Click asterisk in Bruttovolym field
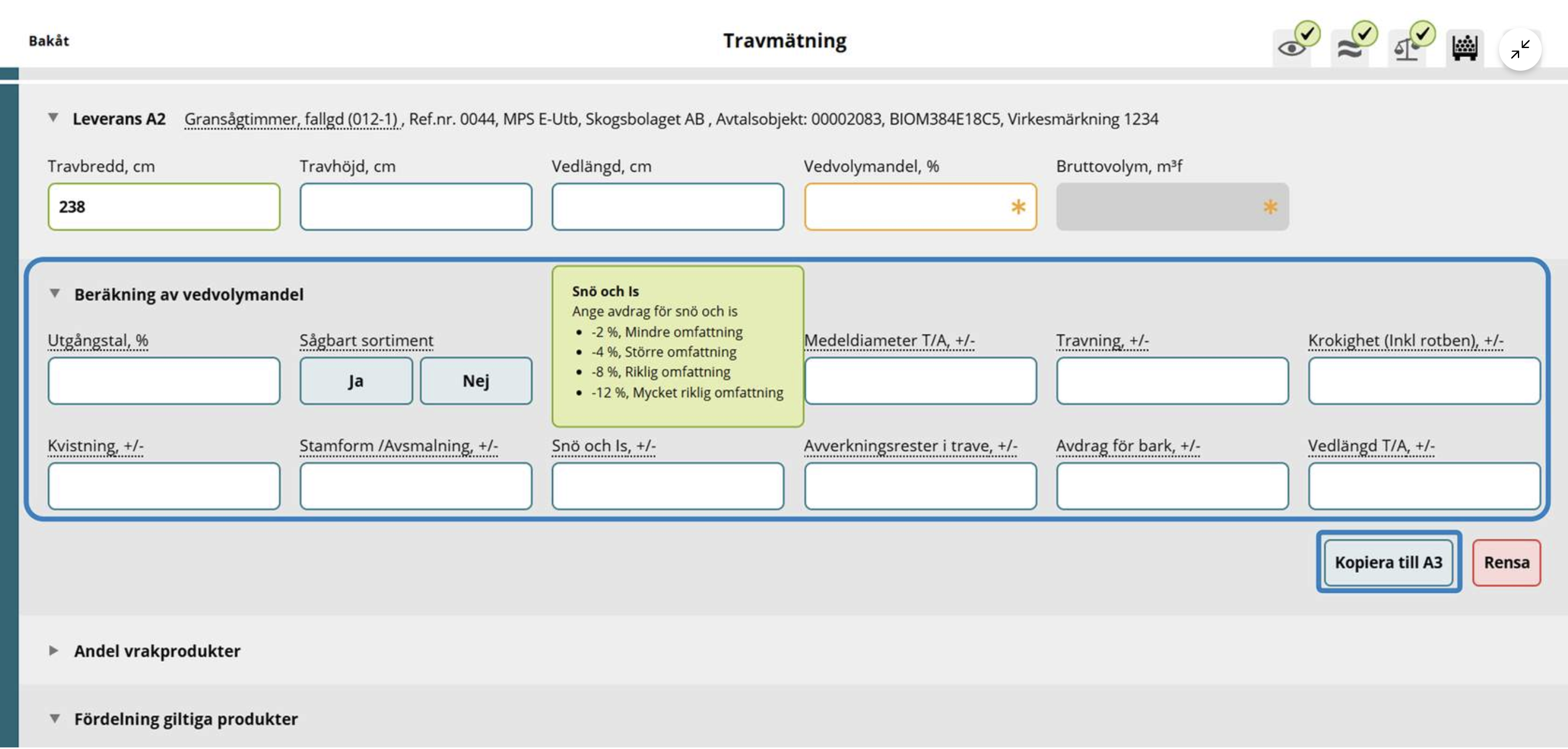 tap(1270, 207)
